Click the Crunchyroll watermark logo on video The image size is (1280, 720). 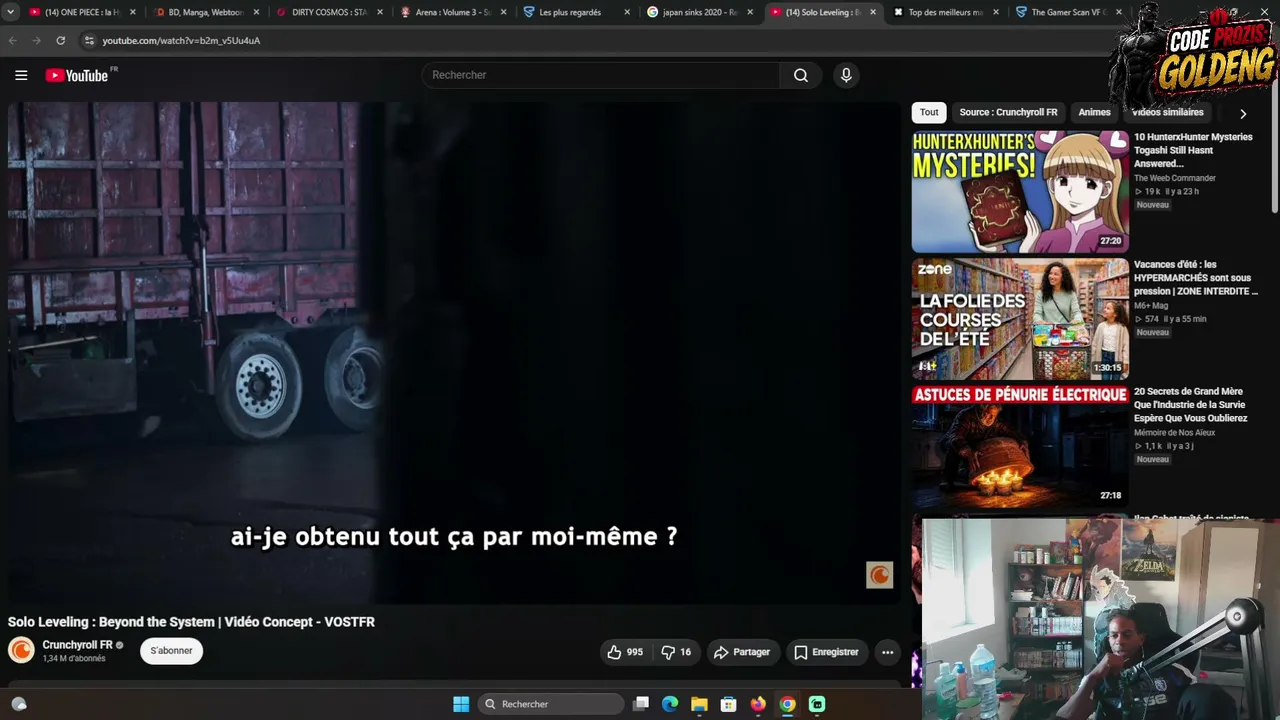[879, 574]
